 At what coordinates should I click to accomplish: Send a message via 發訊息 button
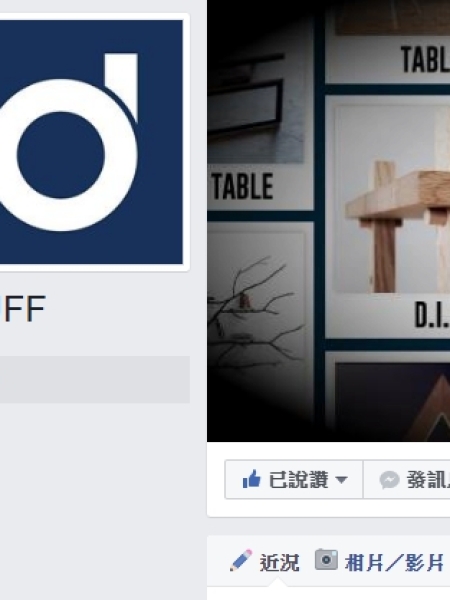(406, 479)
